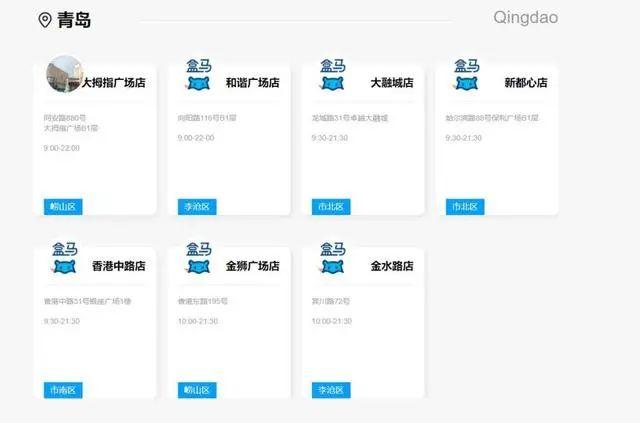Viewport: 640px width, 423px height.
Task: Click the address line on 金水路店 card
Action: coord(331,301)
